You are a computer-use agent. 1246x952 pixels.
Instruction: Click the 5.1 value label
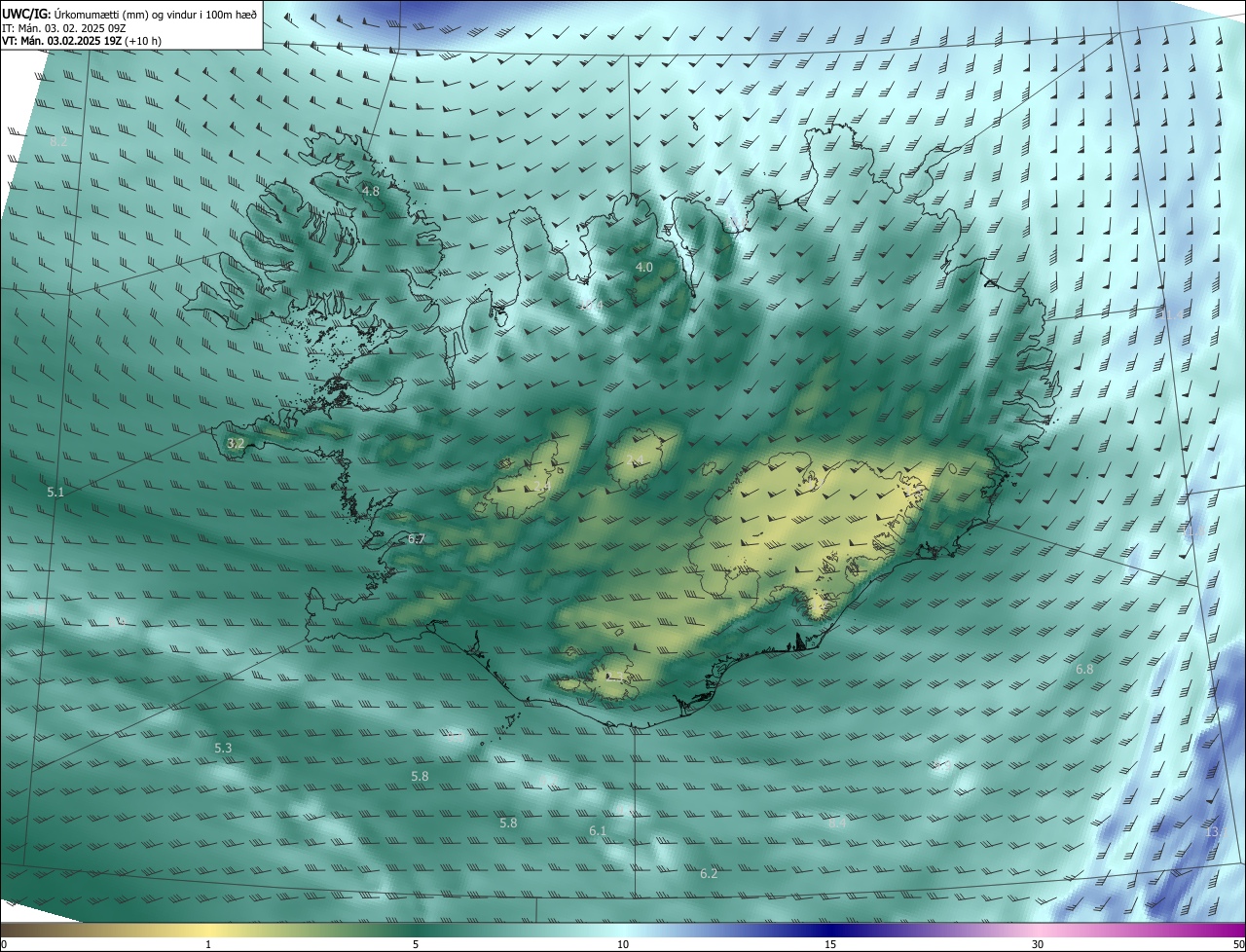(55, 493)
